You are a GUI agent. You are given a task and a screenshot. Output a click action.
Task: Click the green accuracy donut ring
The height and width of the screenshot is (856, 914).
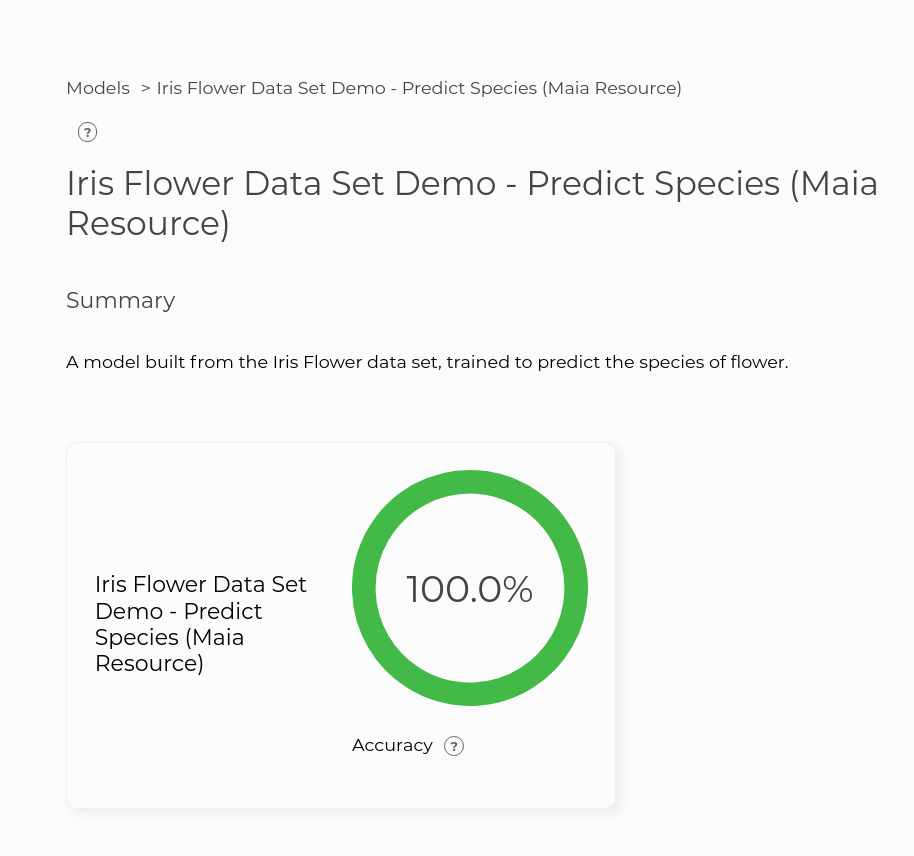[x=470, y=482]
